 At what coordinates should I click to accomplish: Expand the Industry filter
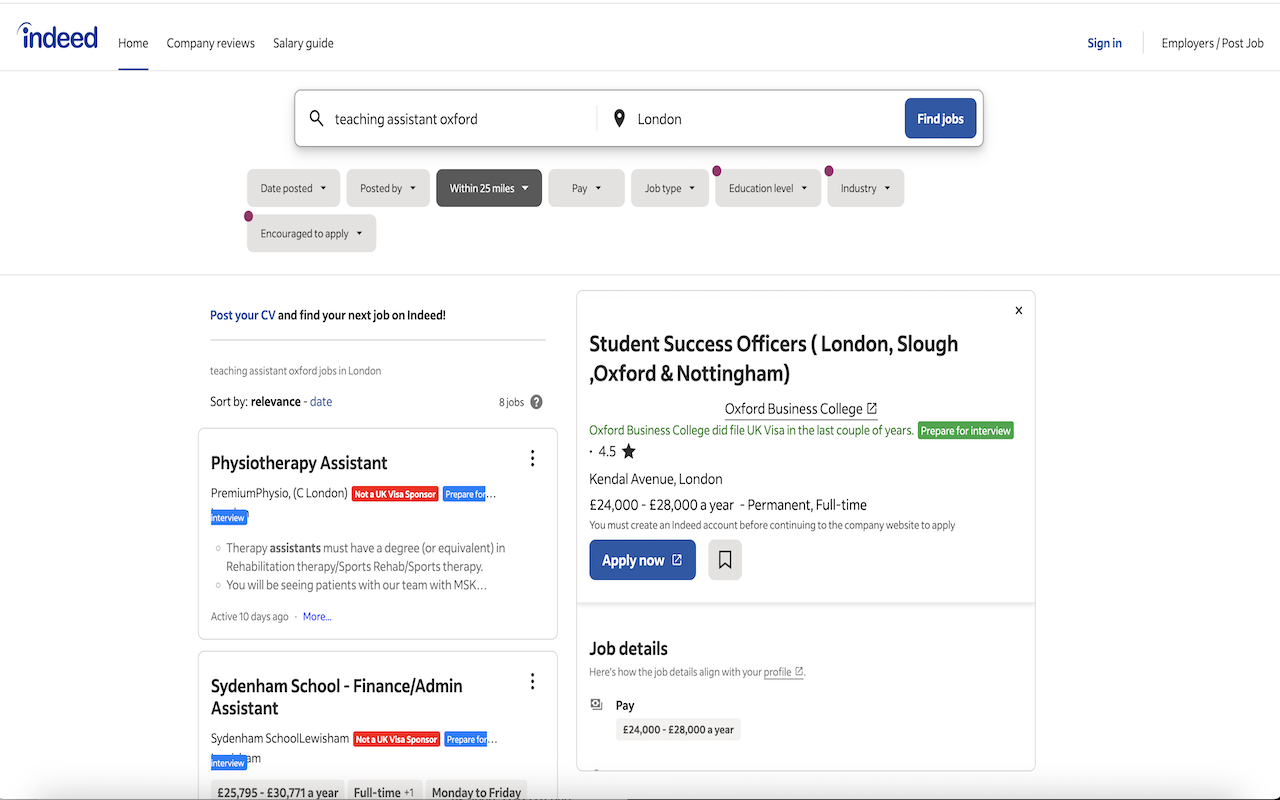click(865, 188)
